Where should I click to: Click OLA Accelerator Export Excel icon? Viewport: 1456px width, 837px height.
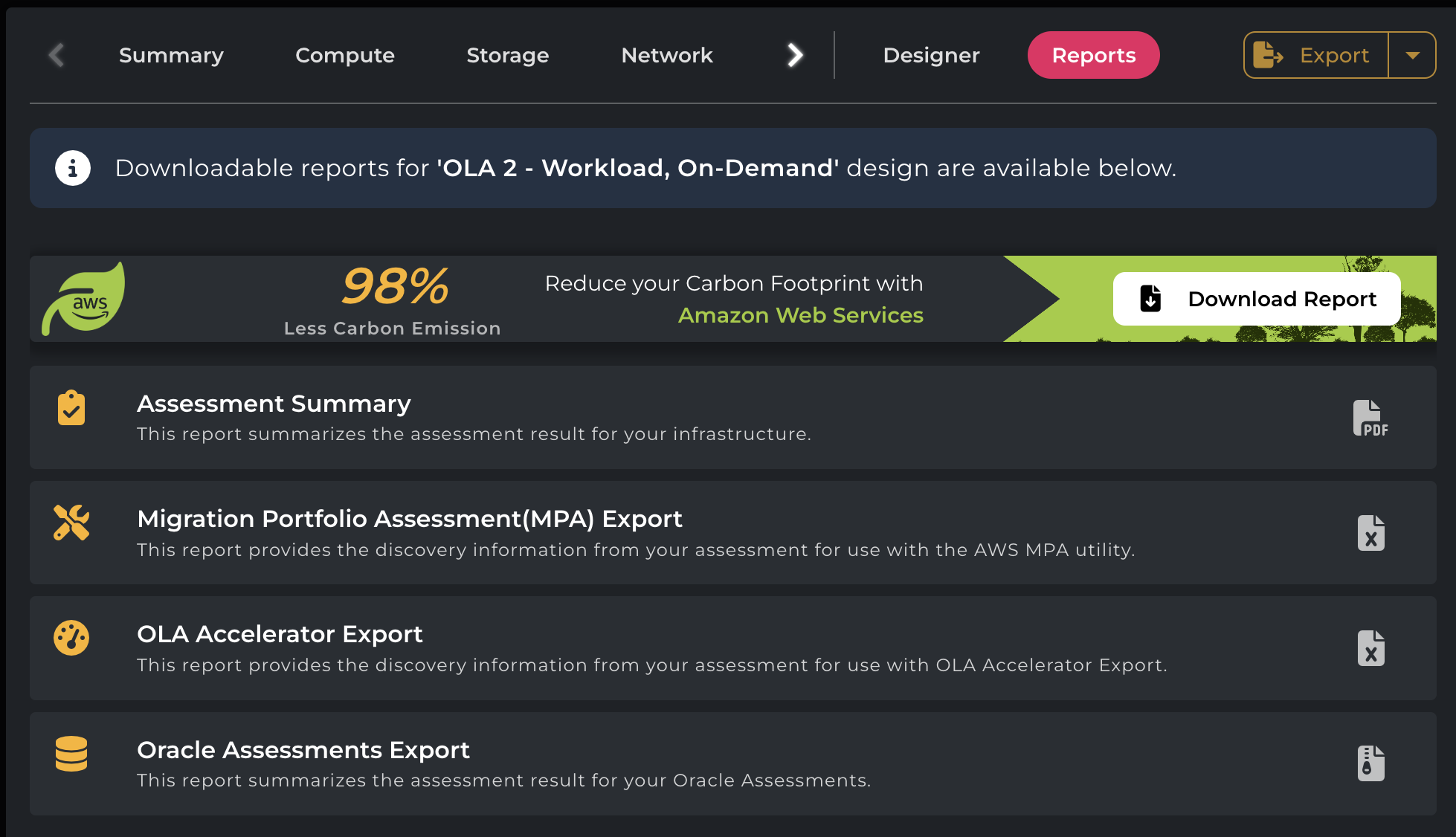1370,648
